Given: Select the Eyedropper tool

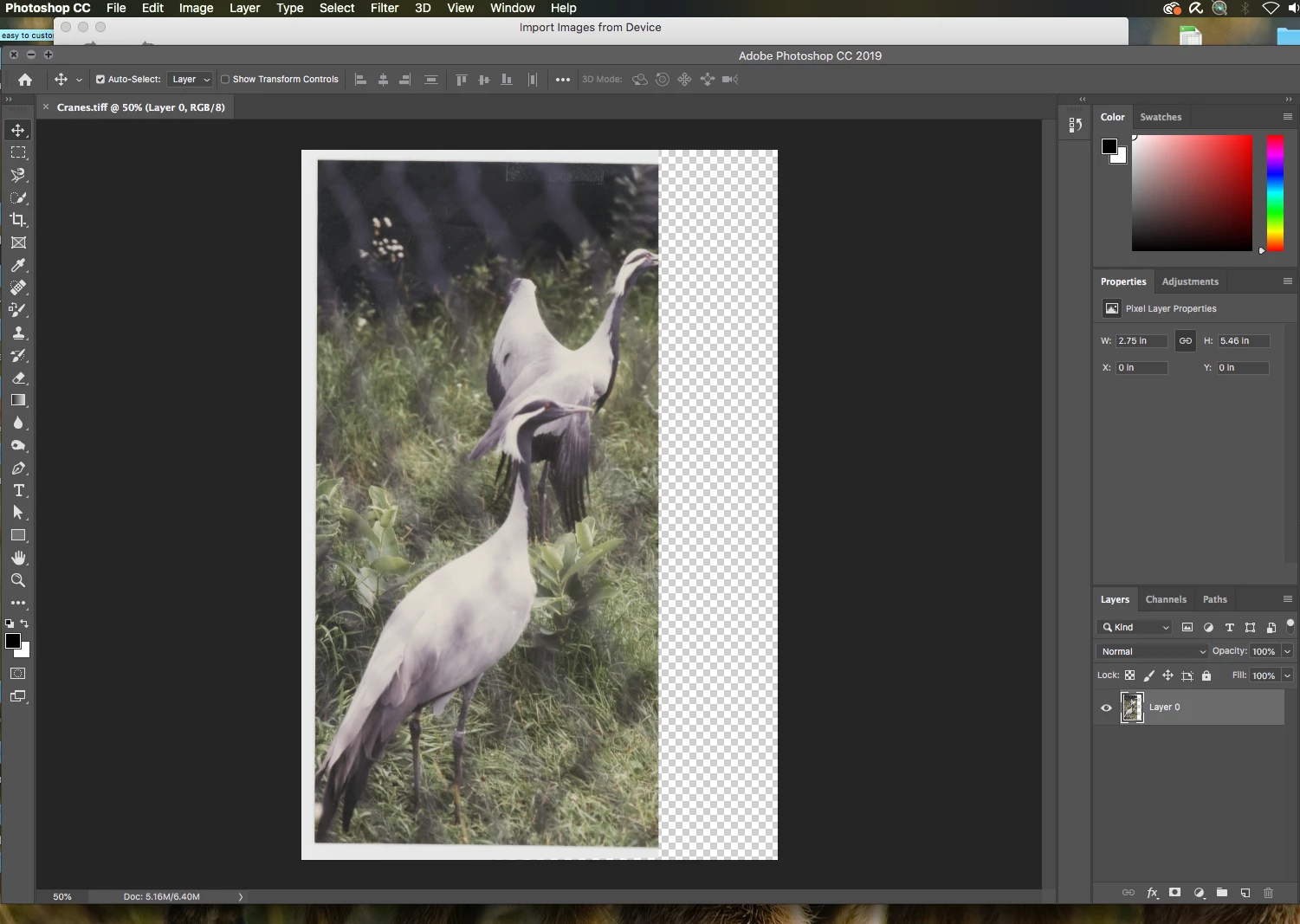Looking at the screenshot, I should [18, 265].
